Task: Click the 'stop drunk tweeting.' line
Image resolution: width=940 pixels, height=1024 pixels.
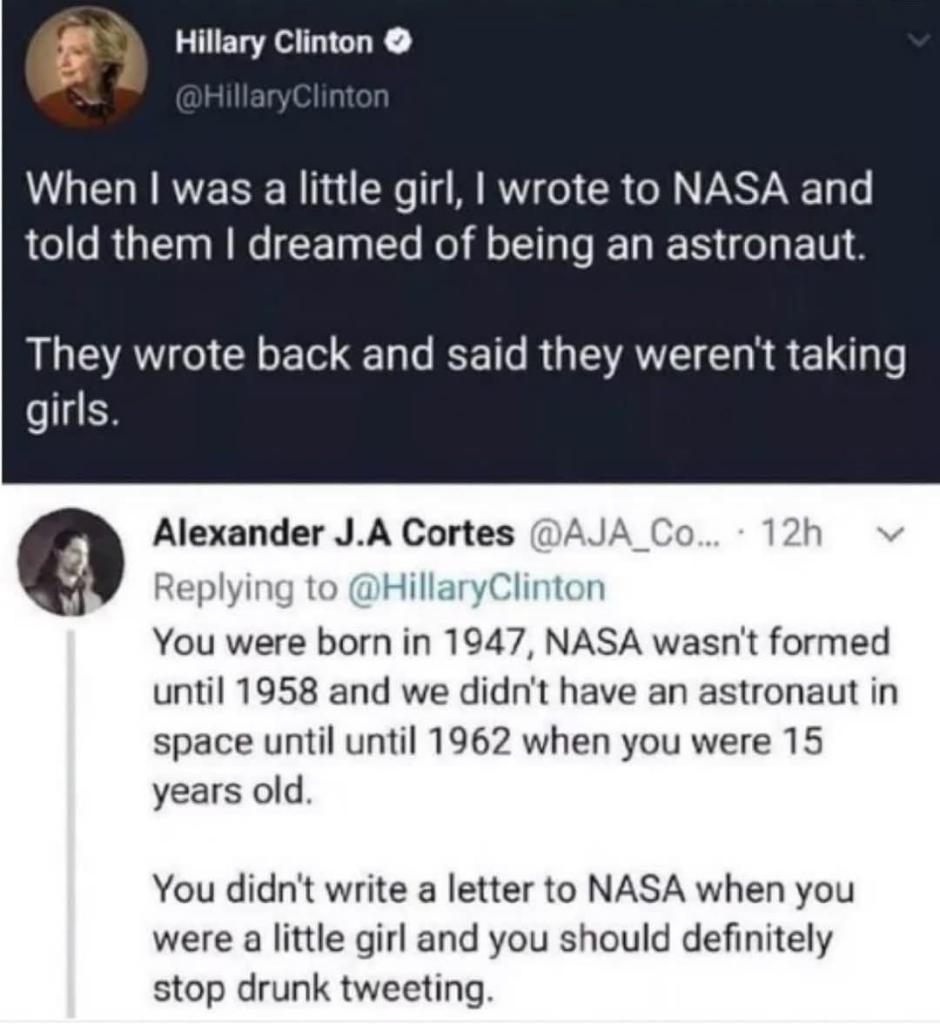Action: [x=323, y=989]
